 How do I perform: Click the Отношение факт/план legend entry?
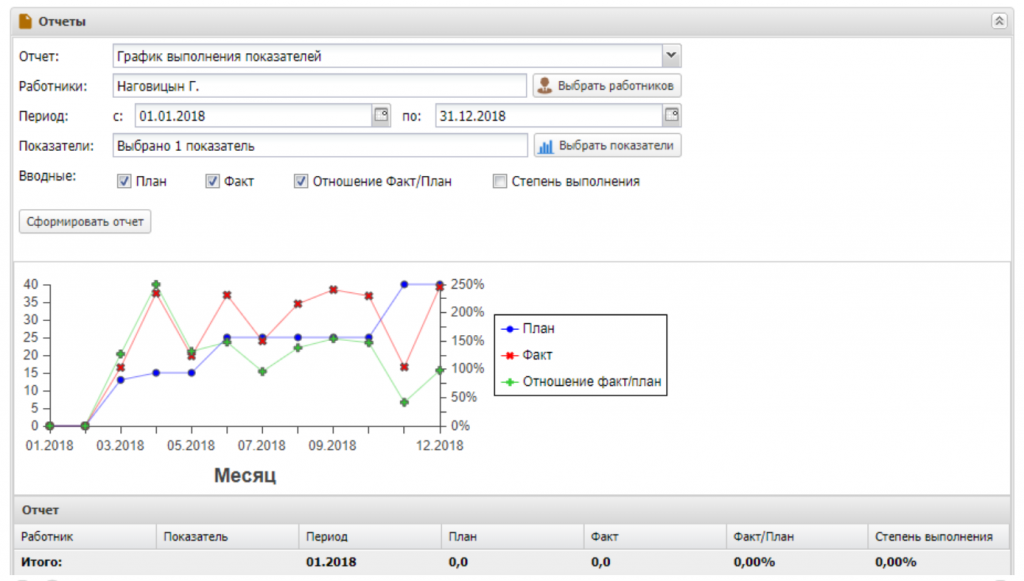pyautogui.click(x=581, y=382)
